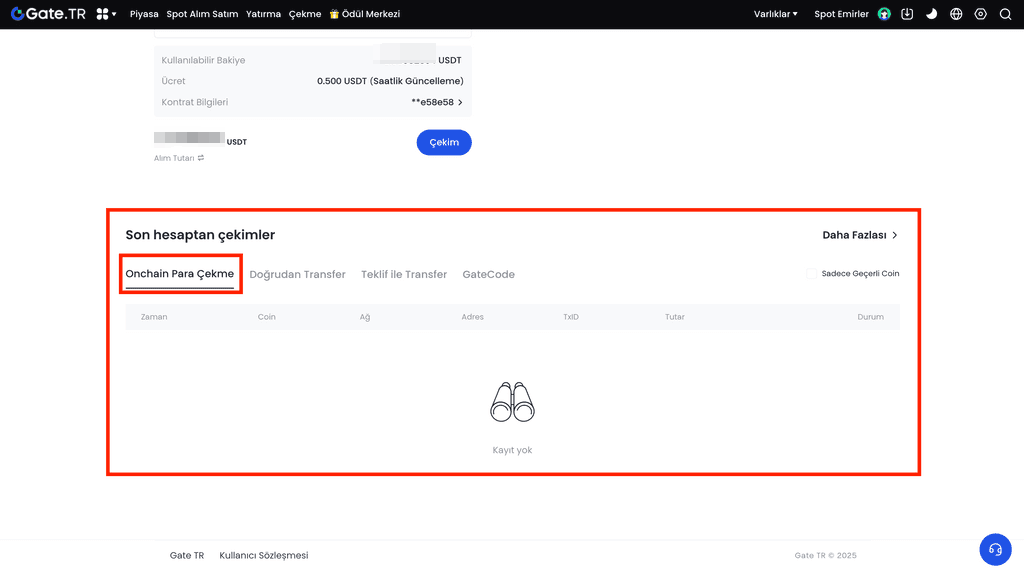1024x576 pixels.
Task: Click the search magnifier icon
Action: click(1005, 14)
